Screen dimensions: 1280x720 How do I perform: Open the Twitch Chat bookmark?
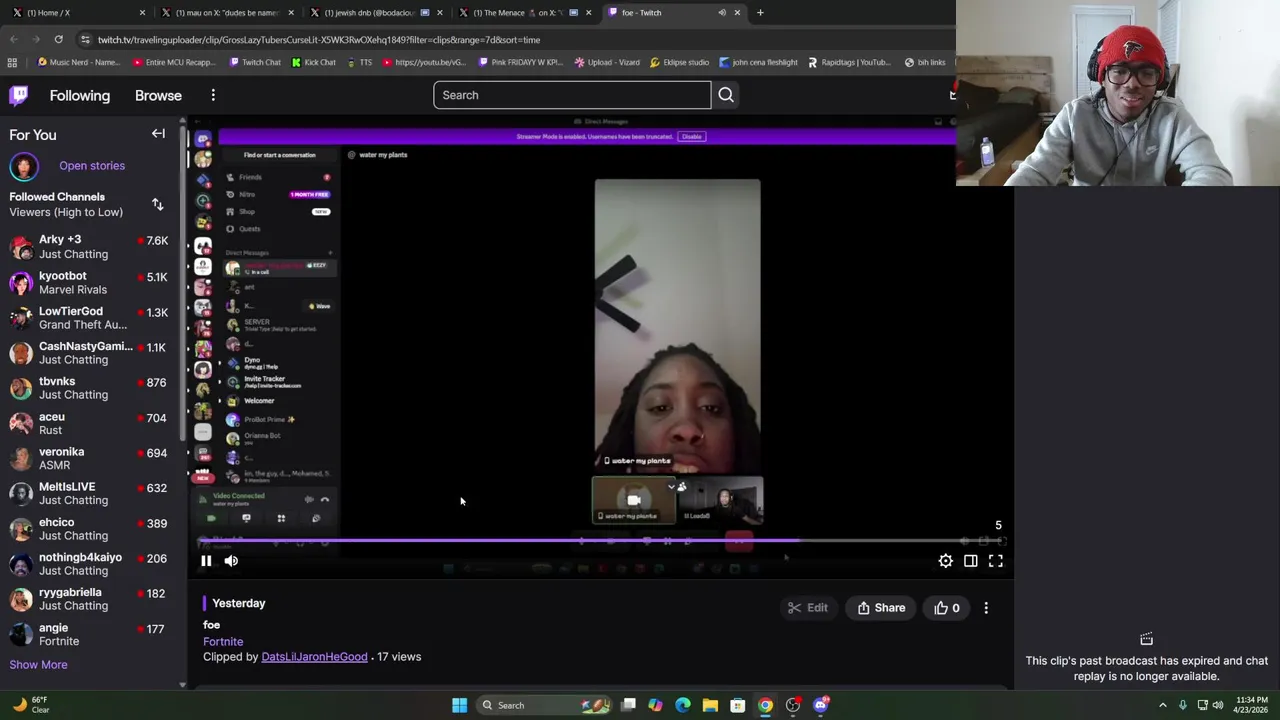click(254, 62)
